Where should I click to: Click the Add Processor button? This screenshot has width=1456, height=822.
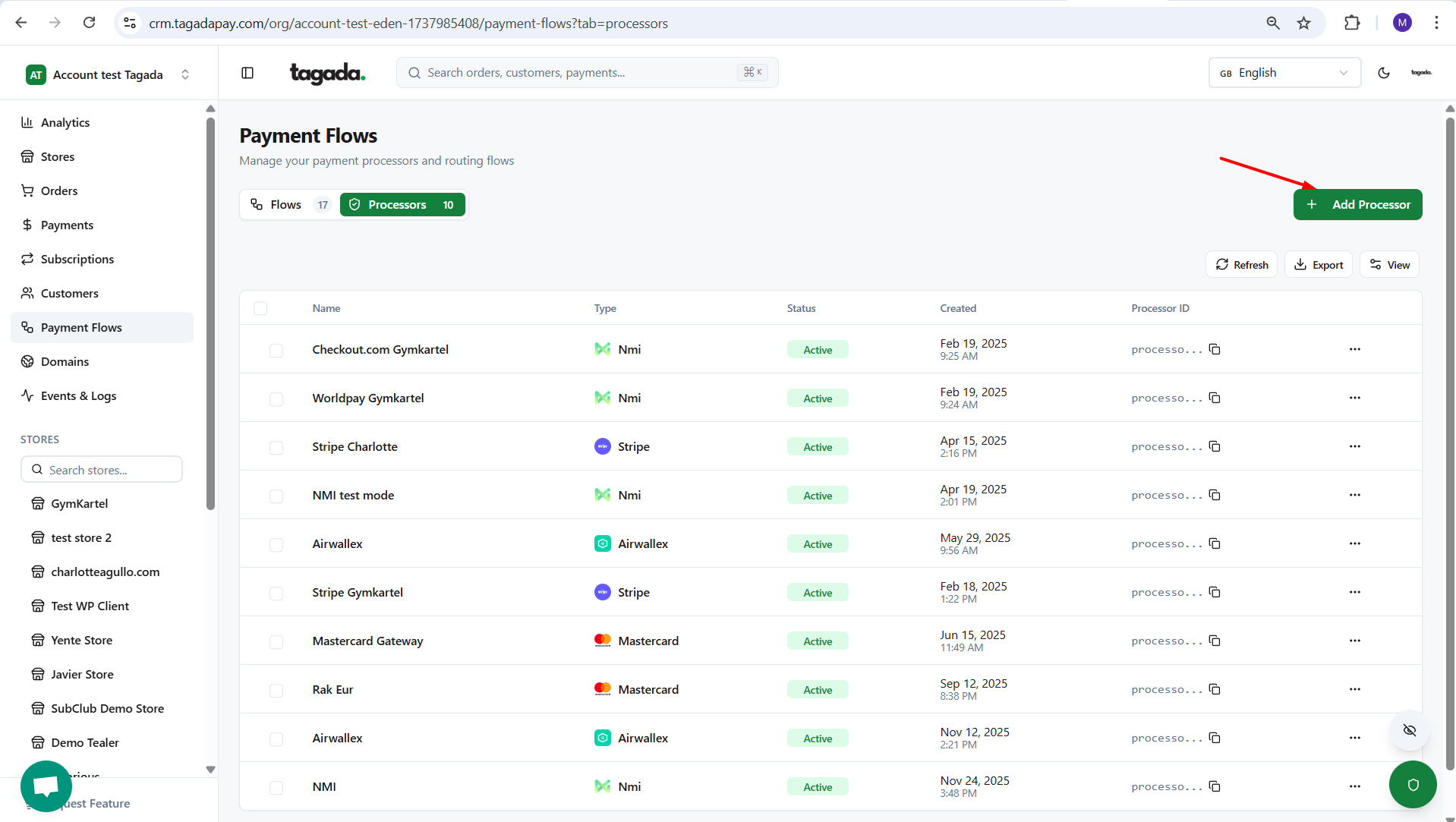pos(1357,205)
